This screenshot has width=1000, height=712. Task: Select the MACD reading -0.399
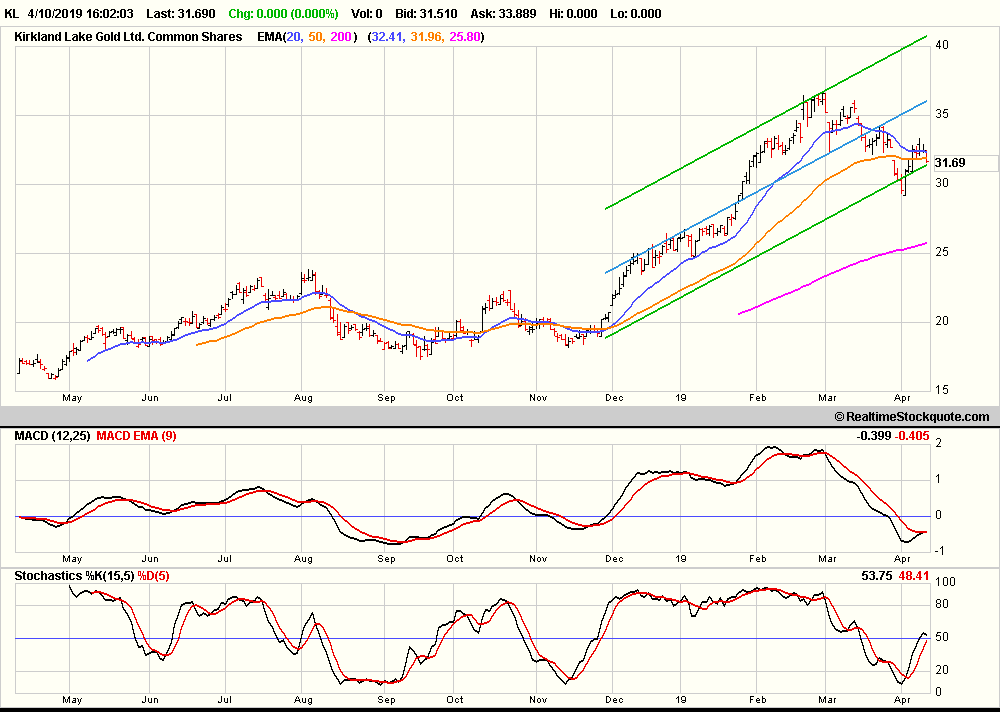pyautogui.click(x=874, y=436)
